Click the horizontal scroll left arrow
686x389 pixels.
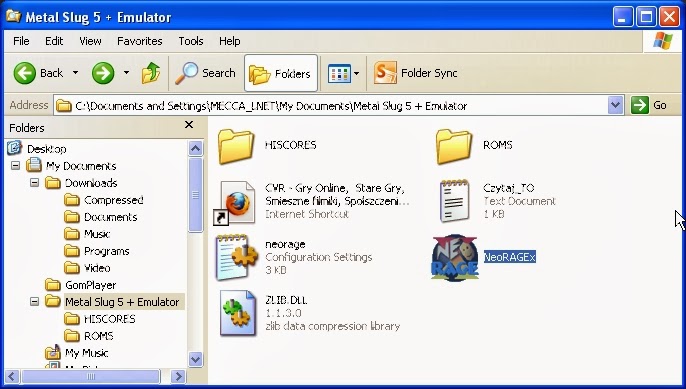point(12,376)
